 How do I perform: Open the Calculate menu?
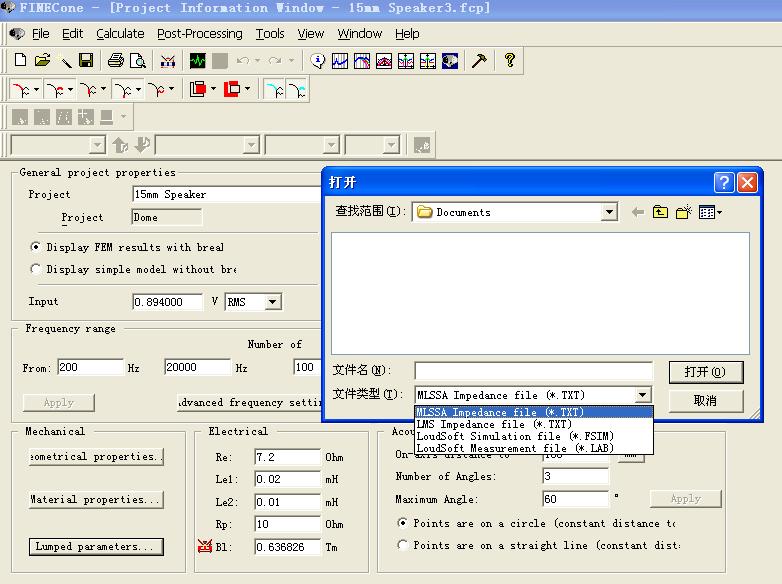(120, 33)
